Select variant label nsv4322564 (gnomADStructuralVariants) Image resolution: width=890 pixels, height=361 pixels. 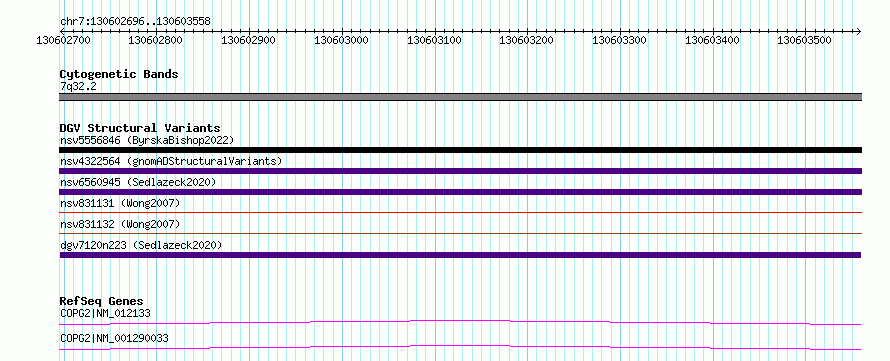point(171,161)
